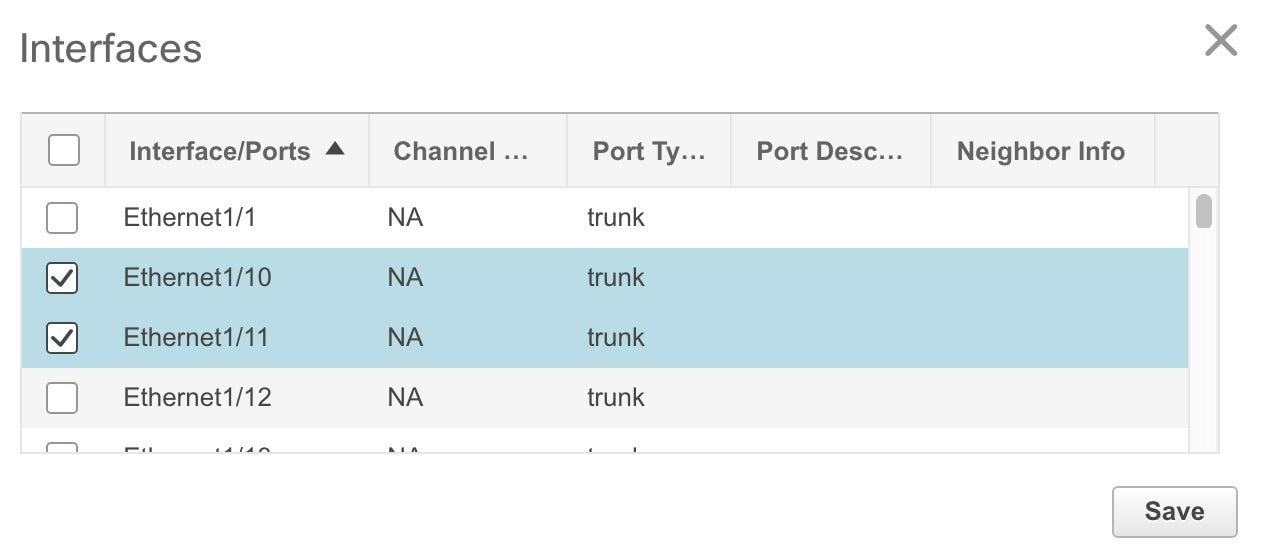Click the Port Description column header

(x=831, y=151)
